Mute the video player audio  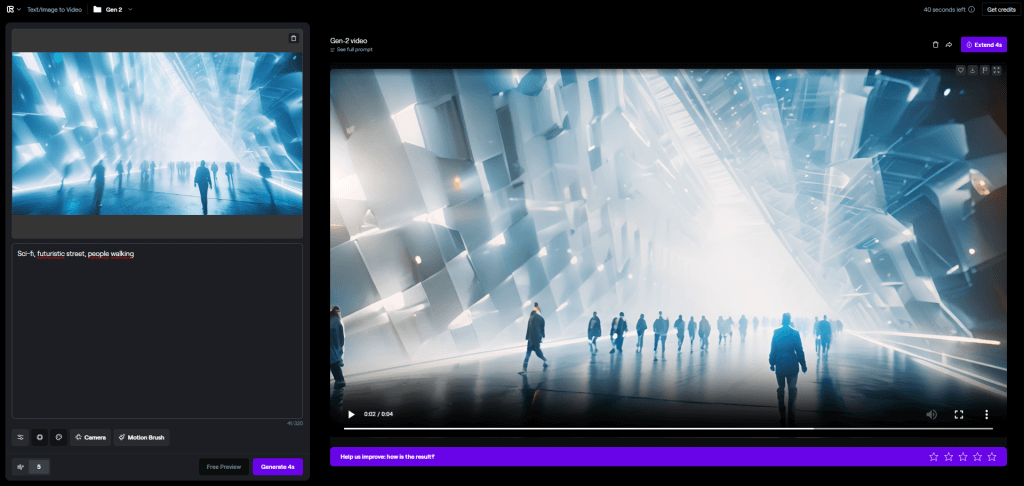click(x=931, y=414)
